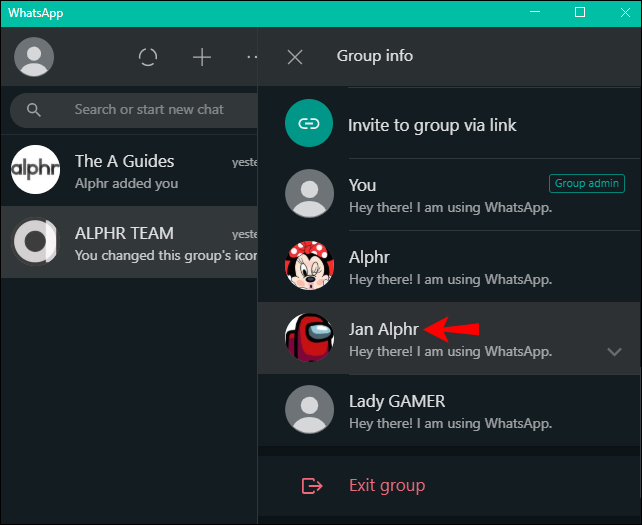Select the Alphr participant

click(x=449, y=267)
